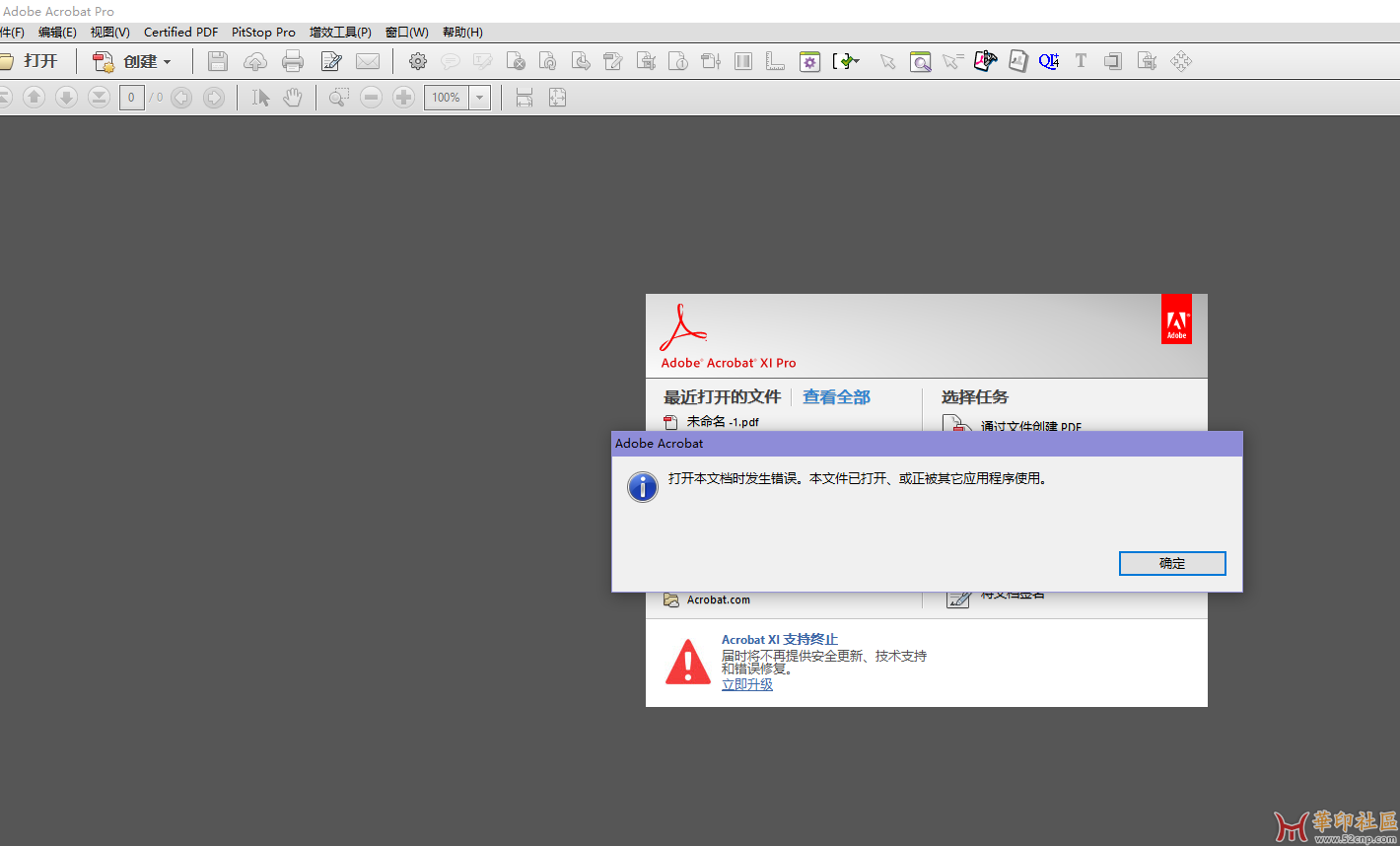1400x846 pixels.
Task: Open the Certified PDF menu
Action: (x=180, y=33)
